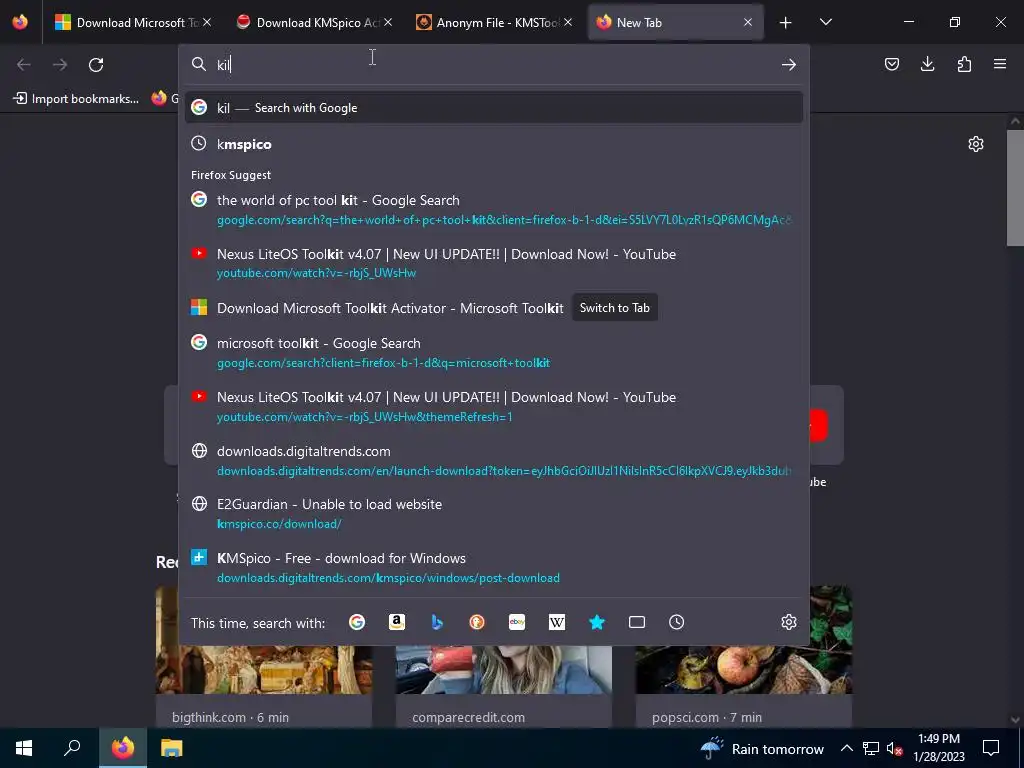
Task: Open Firefox View icon in tab strip
Action: 20,22
